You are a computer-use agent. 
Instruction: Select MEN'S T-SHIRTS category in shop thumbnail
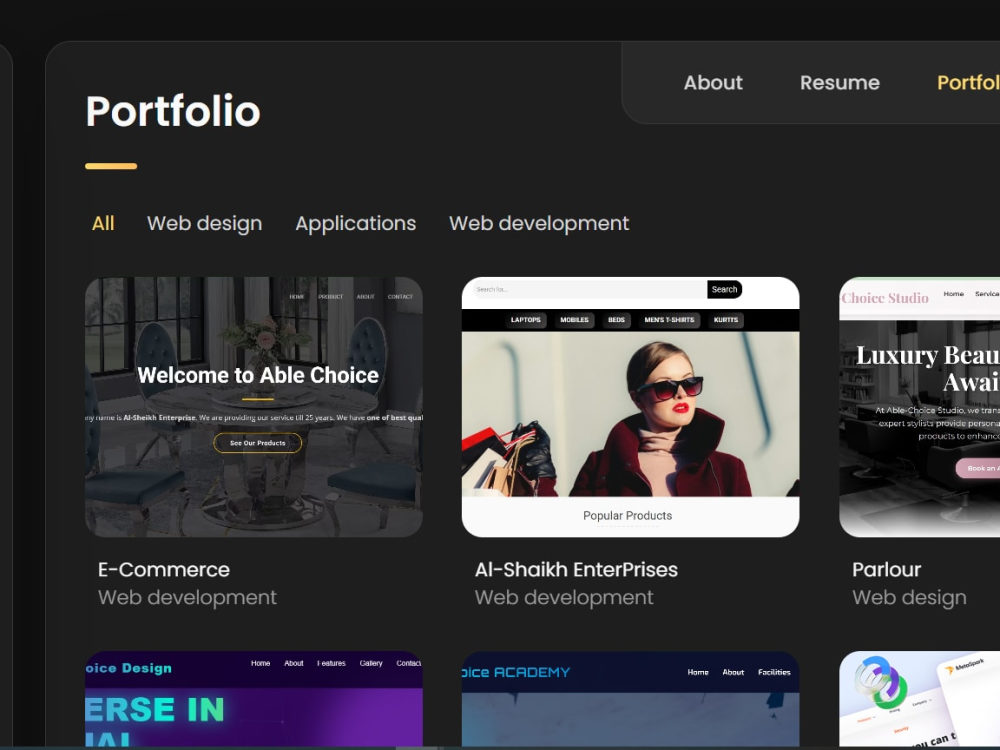tap(669, 320)
